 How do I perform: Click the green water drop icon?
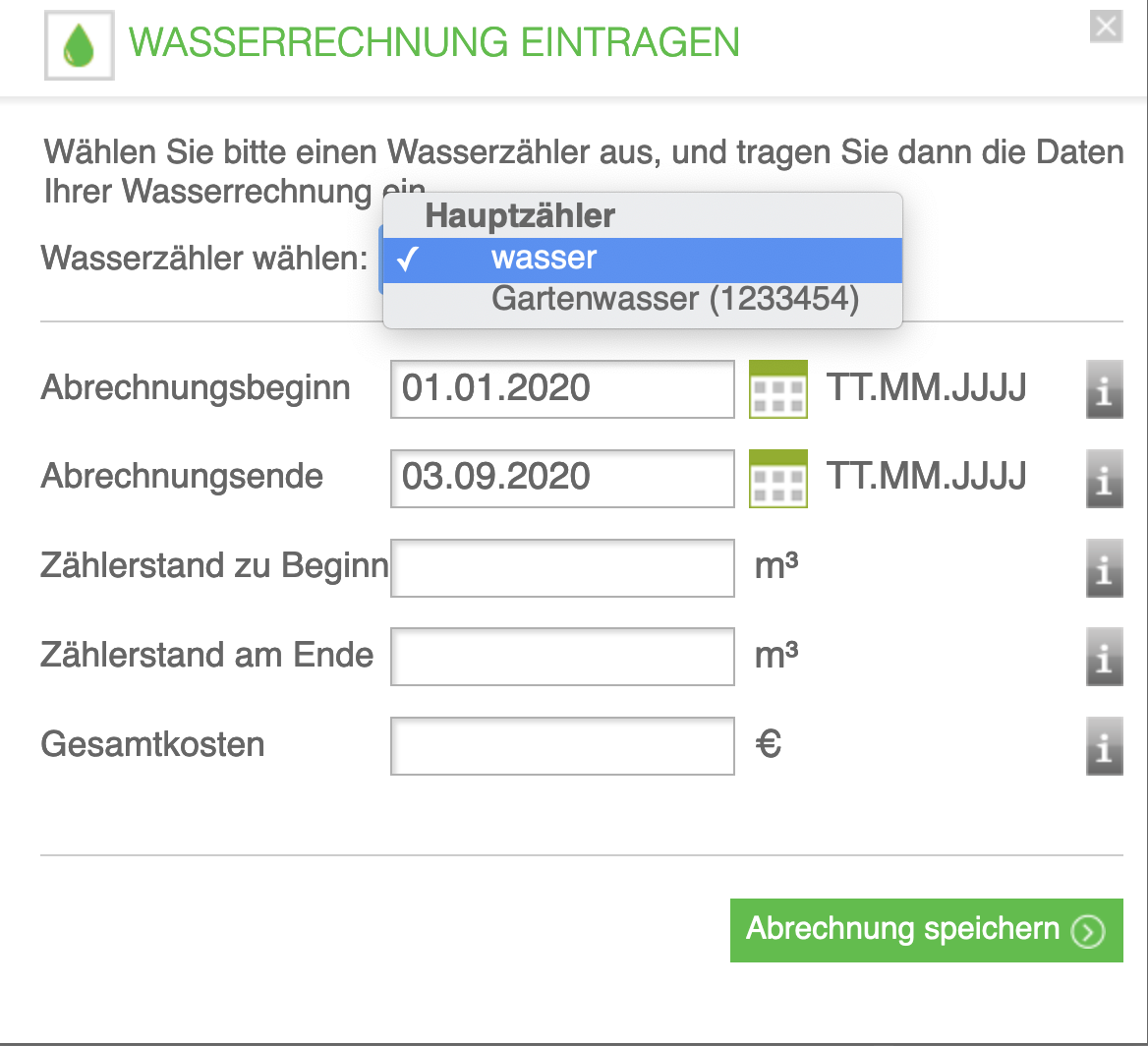[x=79, y=44]
